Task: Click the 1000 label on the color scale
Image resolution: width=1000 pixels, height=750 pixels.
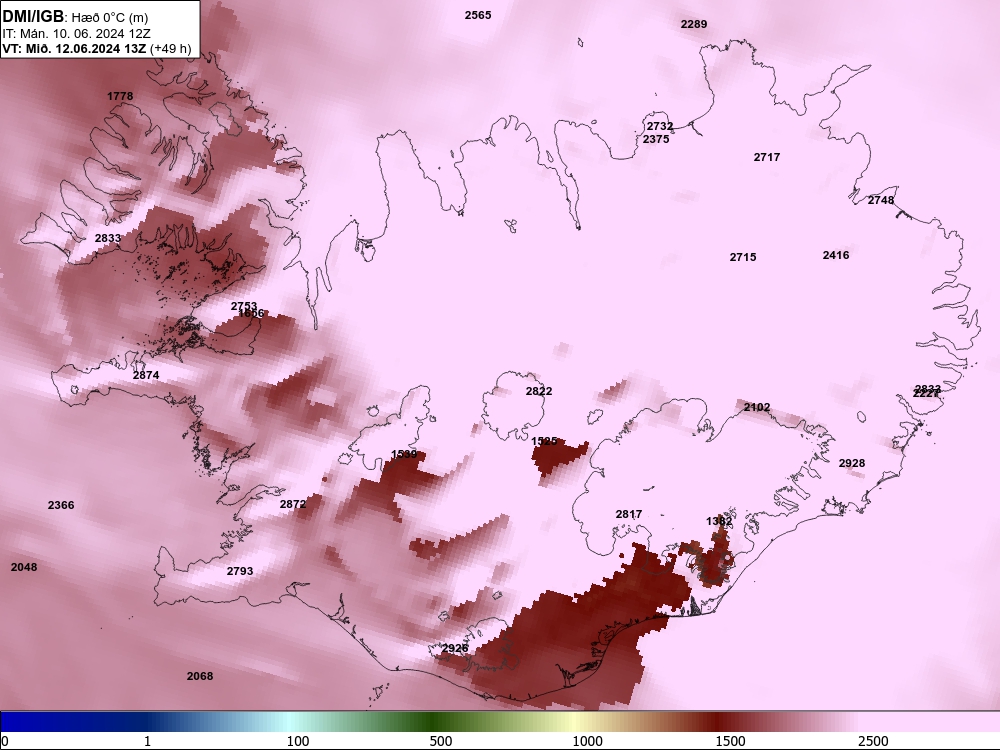Action: click(x=587, y=741)
